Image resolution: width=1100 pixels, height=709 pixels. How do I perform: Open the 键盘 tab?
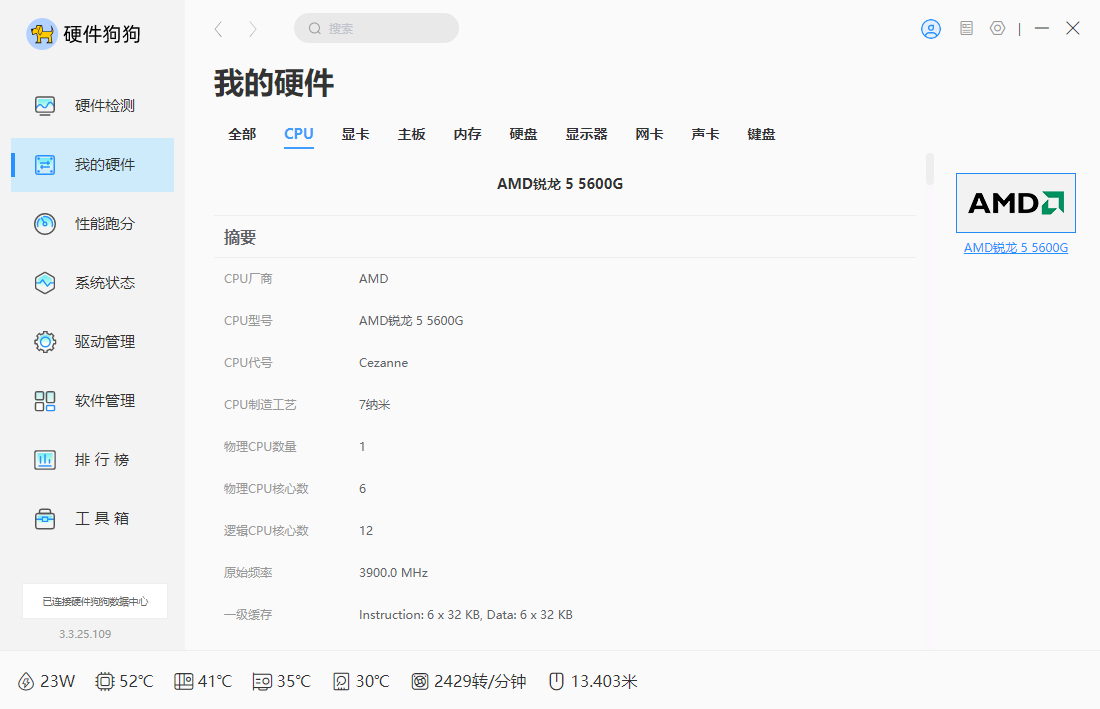coord(761,134)
